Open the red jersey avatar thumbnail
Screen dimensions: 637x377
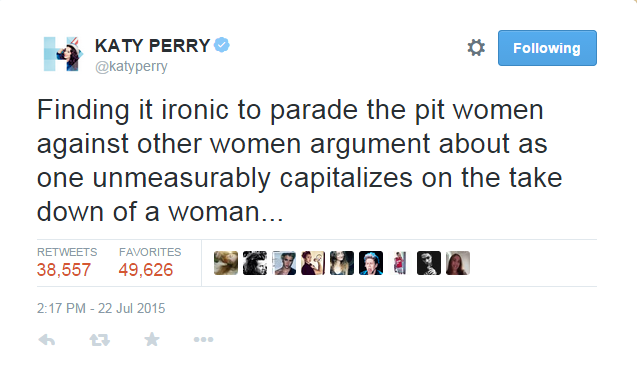400,263
